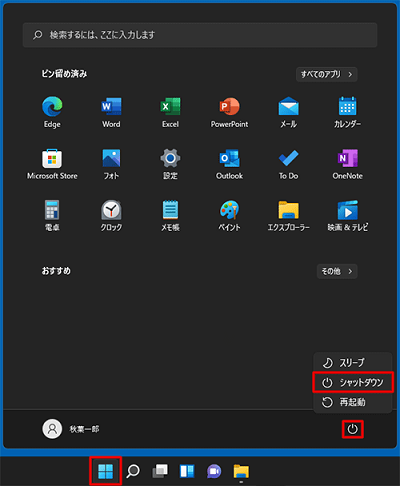Viewport: 400px width, 486px height.
Task: Launch メモ帳 notepad
Action: pos(170,216)
